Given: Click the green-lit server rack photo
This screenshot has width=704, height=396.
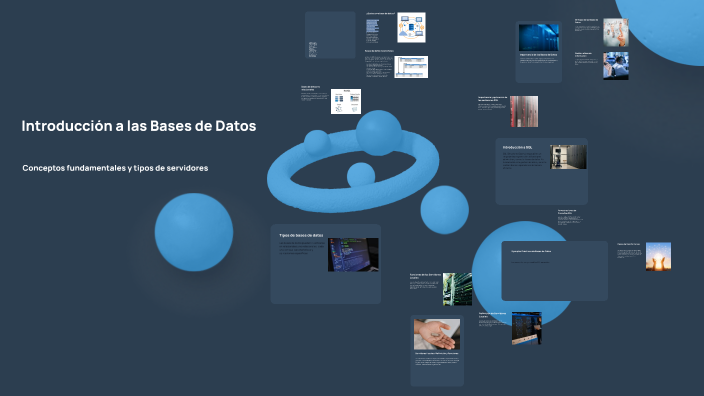Looking at the screenshot, I should 457,289.
